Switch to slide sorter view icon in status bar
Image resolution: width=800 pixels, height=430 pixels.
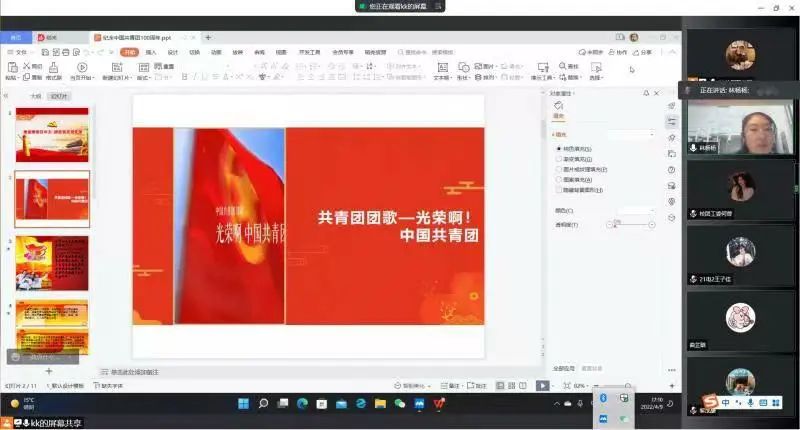(512, 386)
